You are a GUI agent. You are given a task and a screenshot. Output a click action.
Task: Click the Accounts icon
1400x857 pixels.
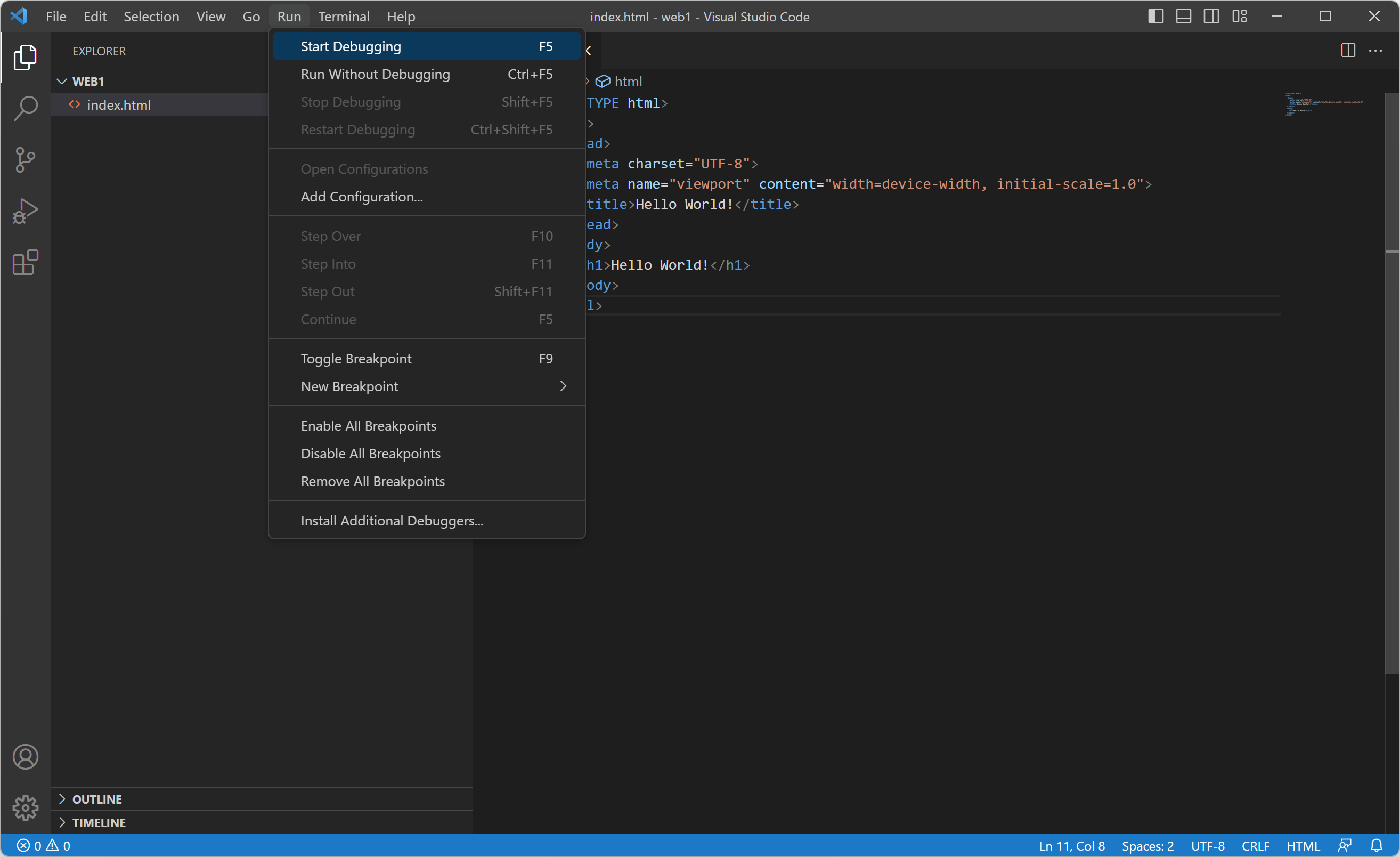click(26, 756)
